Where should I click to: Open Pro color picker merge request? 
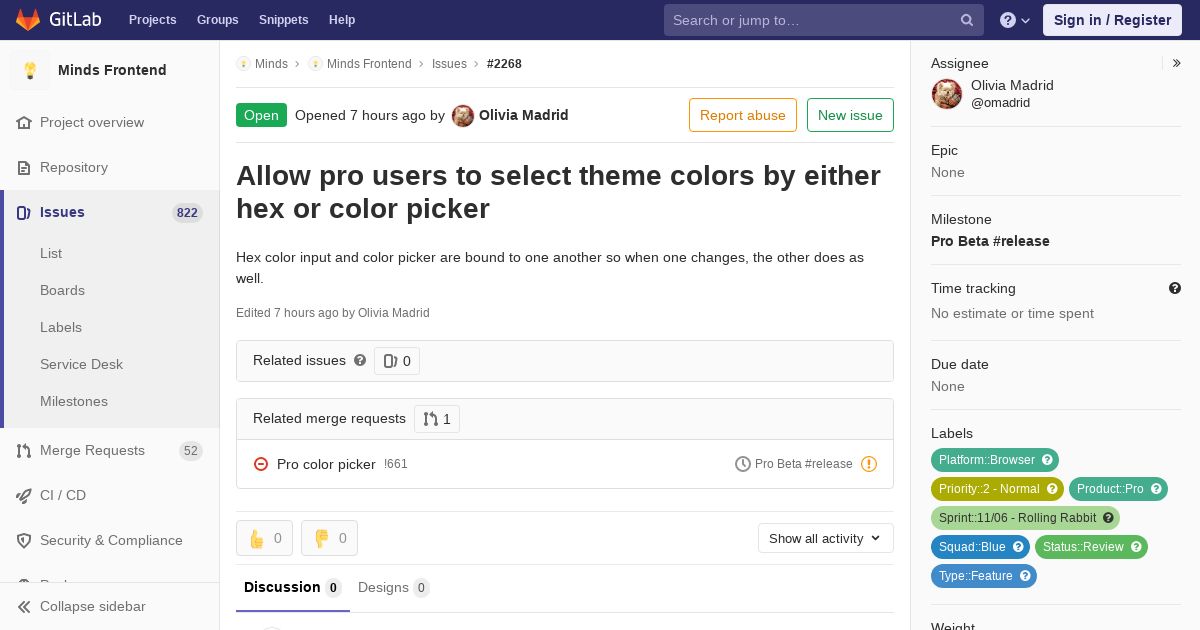click(x=326, y=464)
